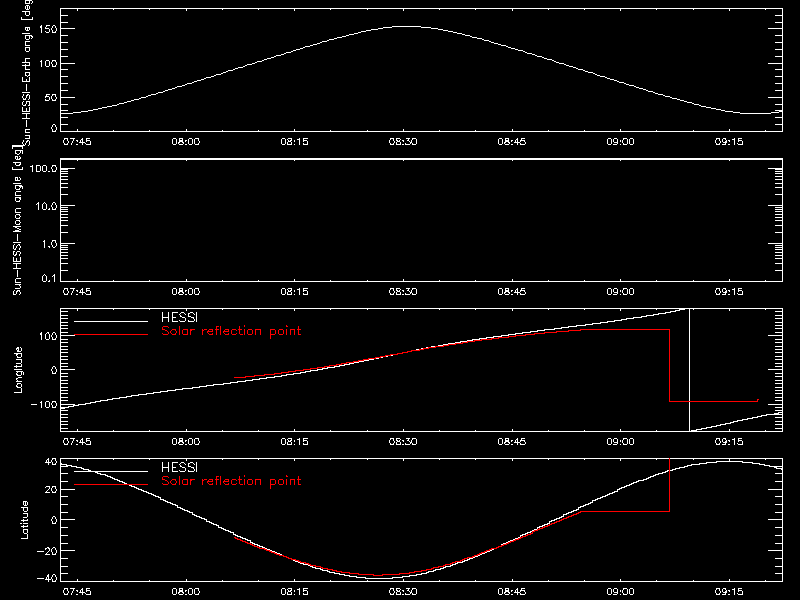The height and width of the screenshot is (600, 800).
Task: Click the white vertical longitude wrap line
Action: coord(689,370)
